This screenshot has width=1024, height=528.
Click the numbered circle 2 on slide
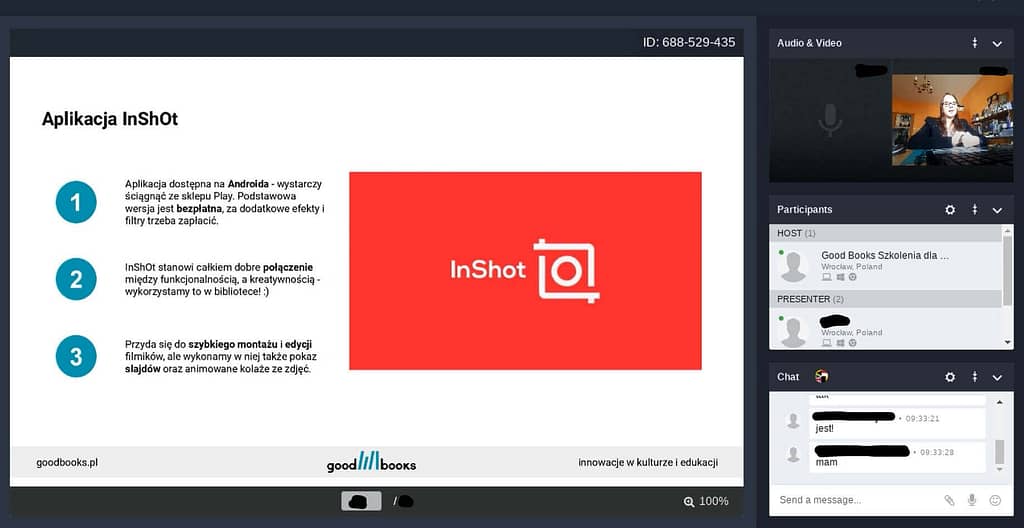coord(76,279)
